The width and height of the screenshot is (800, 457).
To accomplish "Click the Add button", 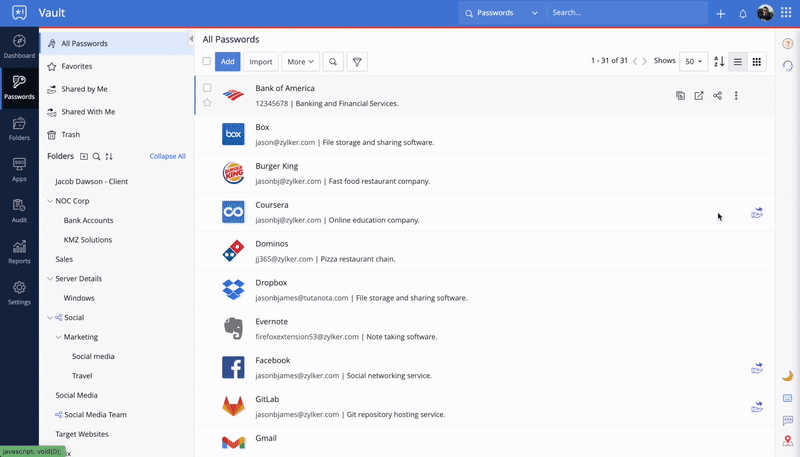I will coord(228,62).
